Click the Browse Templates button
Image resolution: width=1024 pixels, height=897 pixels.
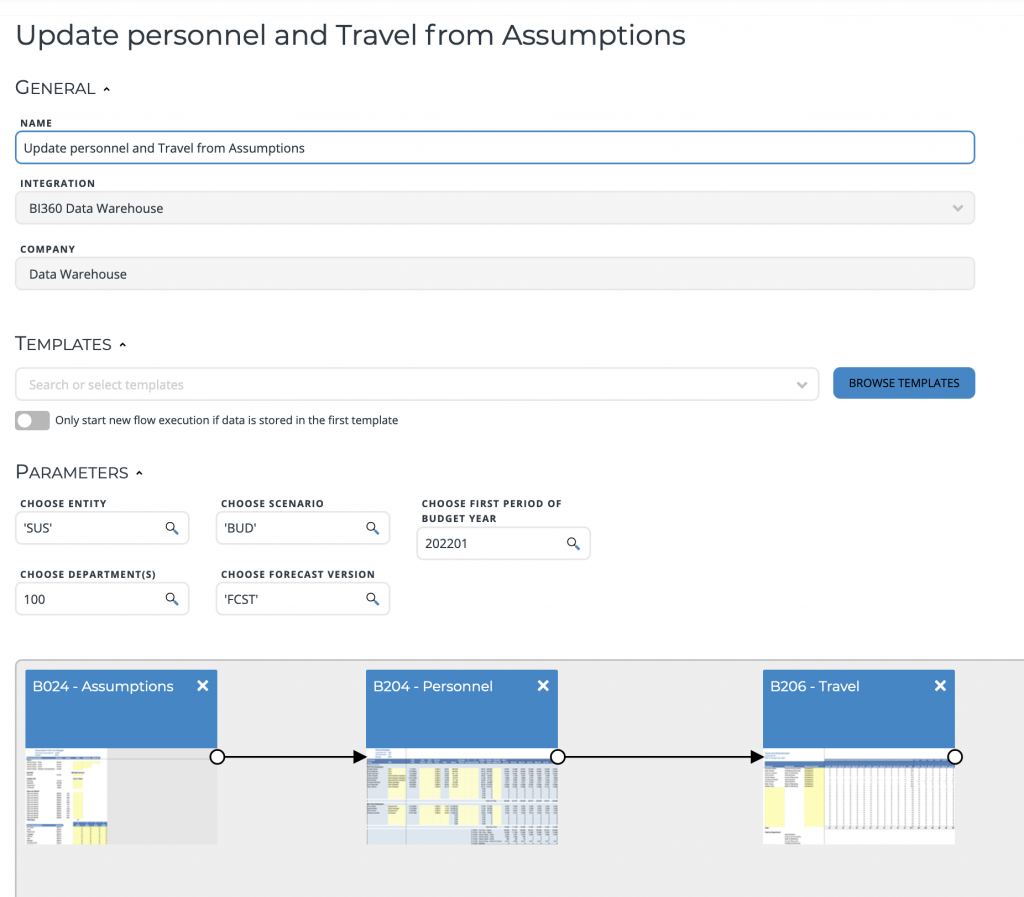(x=903, y=383)
